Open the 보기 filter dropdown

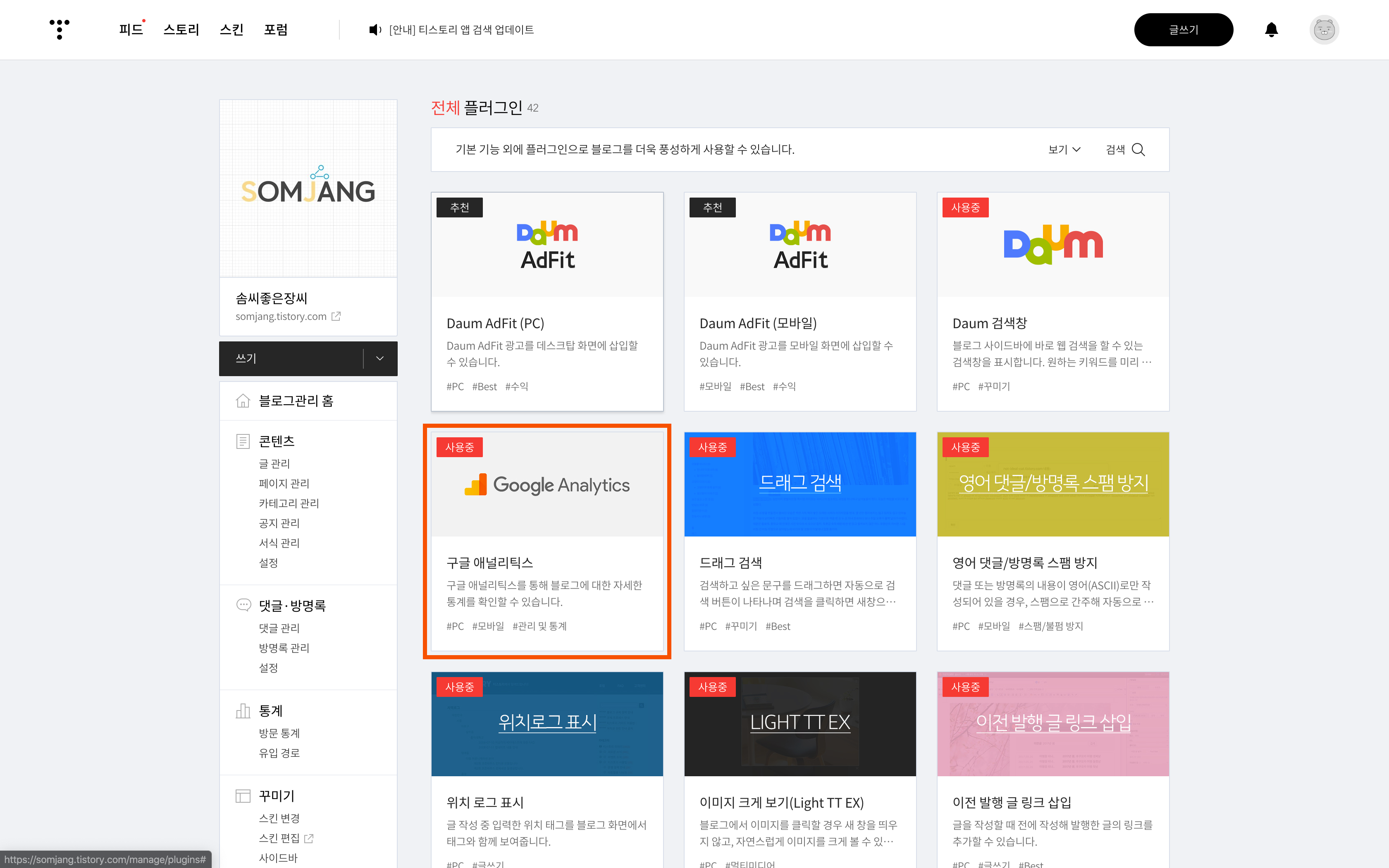click(x=1064, y=149)
